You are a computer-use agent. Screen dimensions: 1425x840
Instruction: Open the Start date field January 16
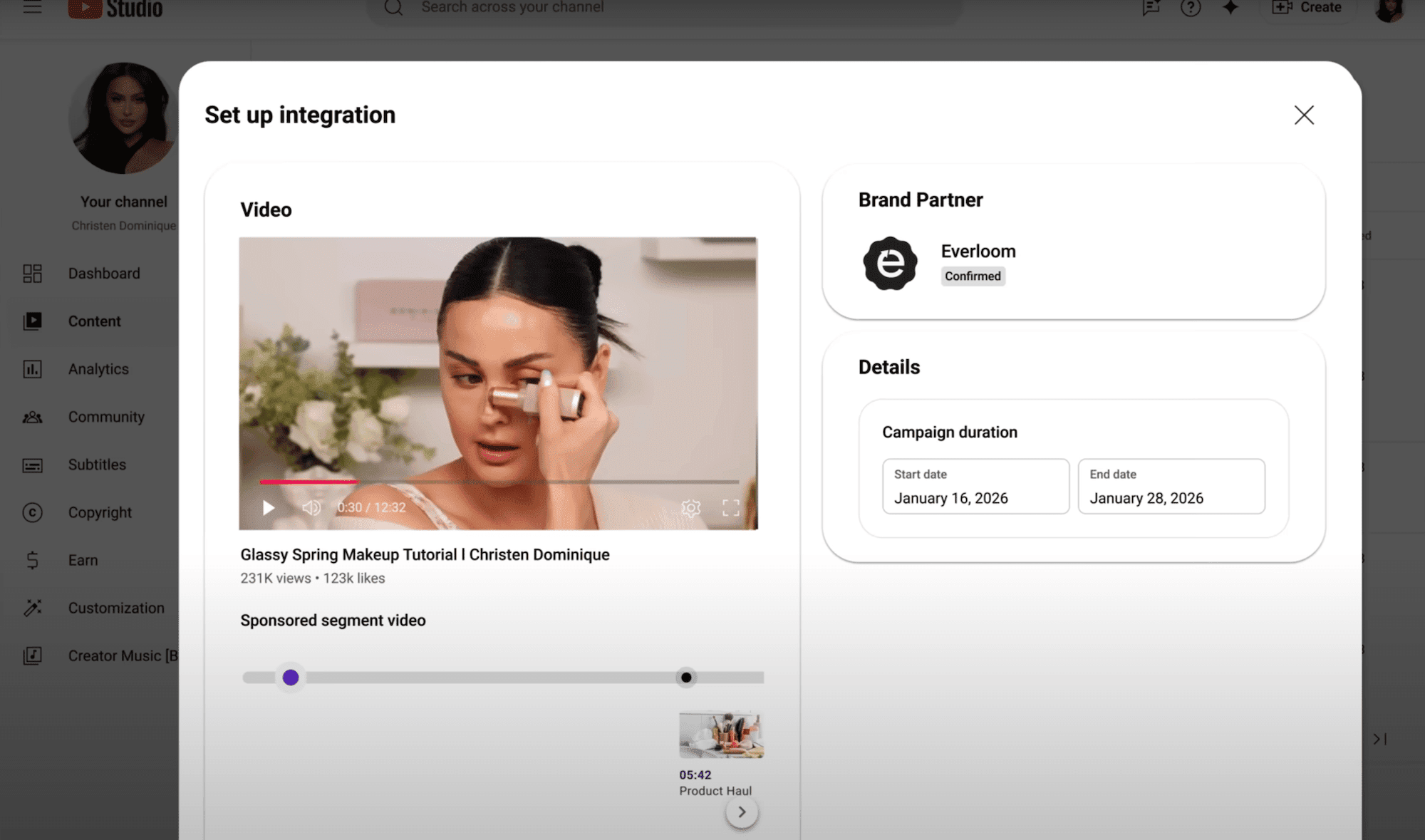975,487
